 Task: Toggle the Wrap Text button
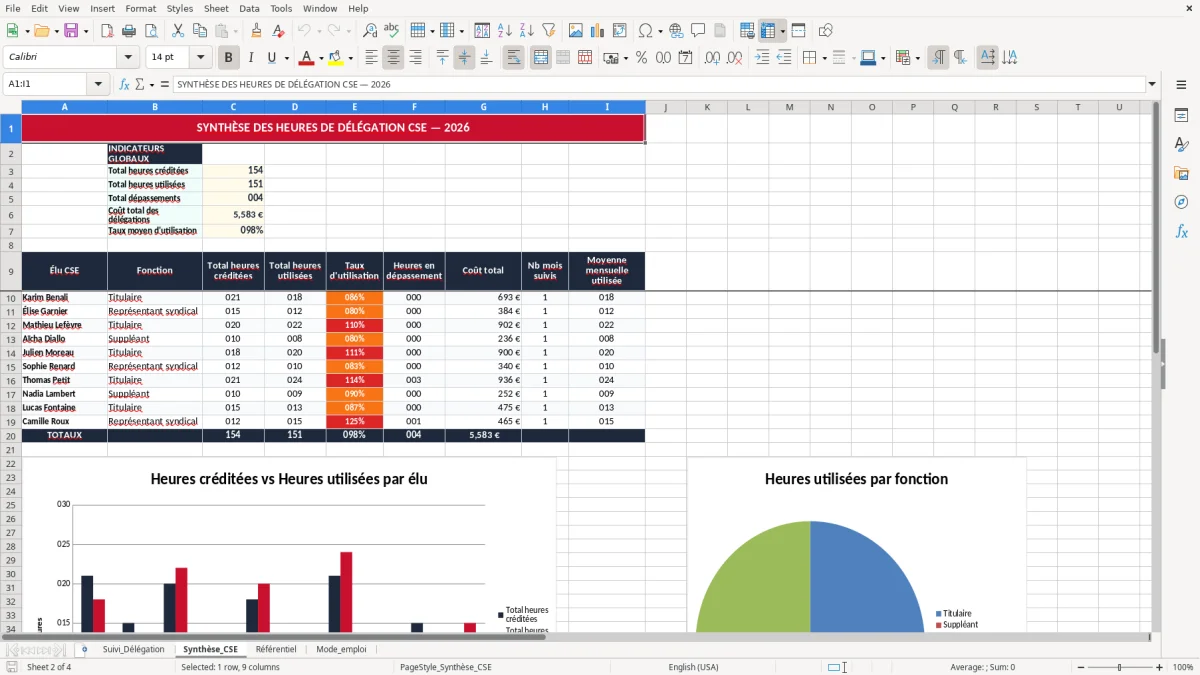(x=513, y=58)
